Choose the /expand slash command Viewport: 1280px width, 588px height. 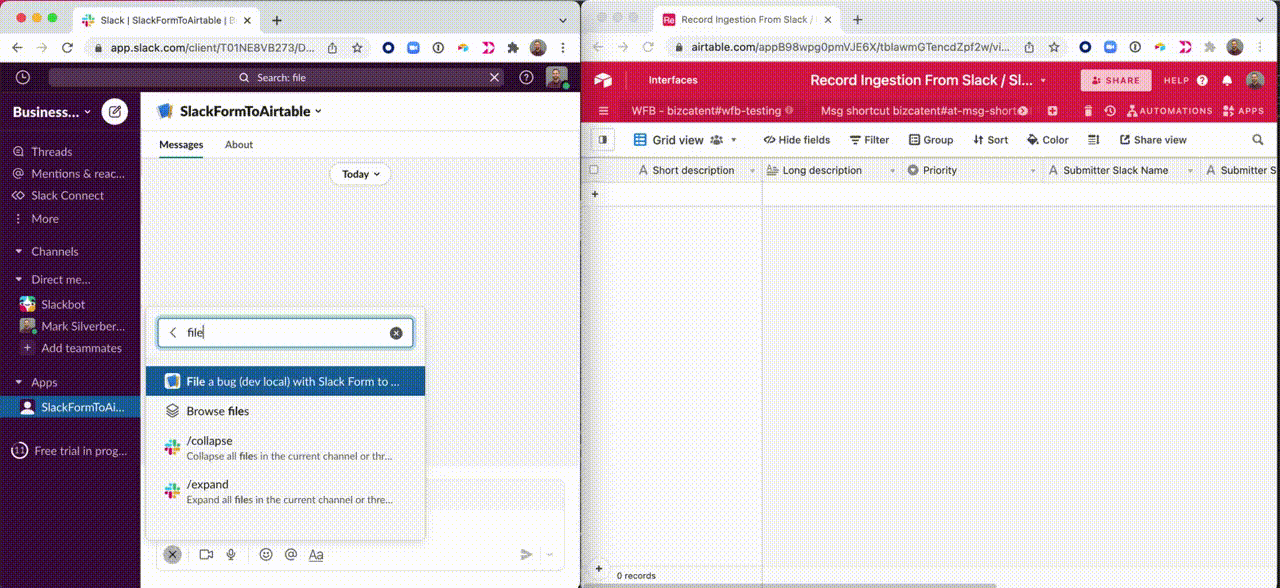click(285, 492)
